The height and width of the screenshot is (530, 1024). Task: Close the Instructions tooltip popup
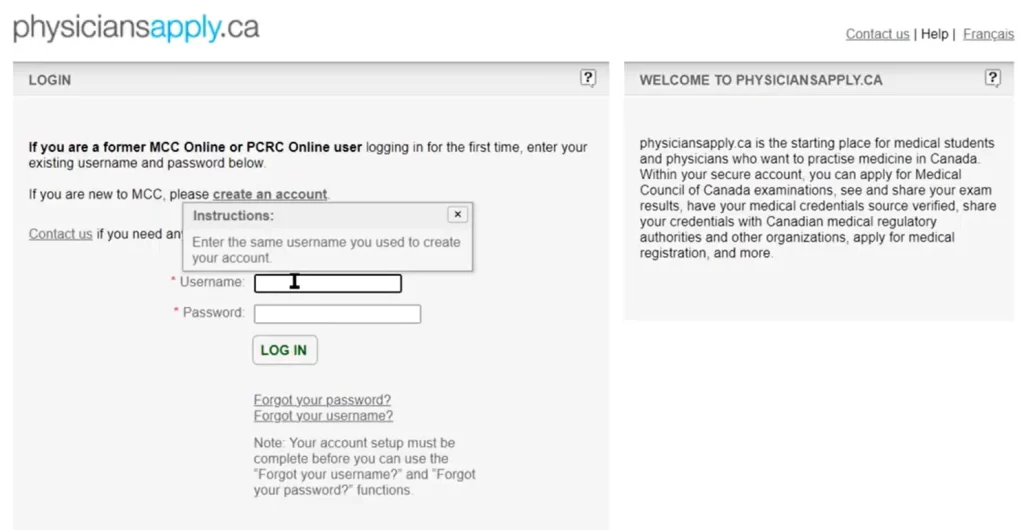point(457,215)
